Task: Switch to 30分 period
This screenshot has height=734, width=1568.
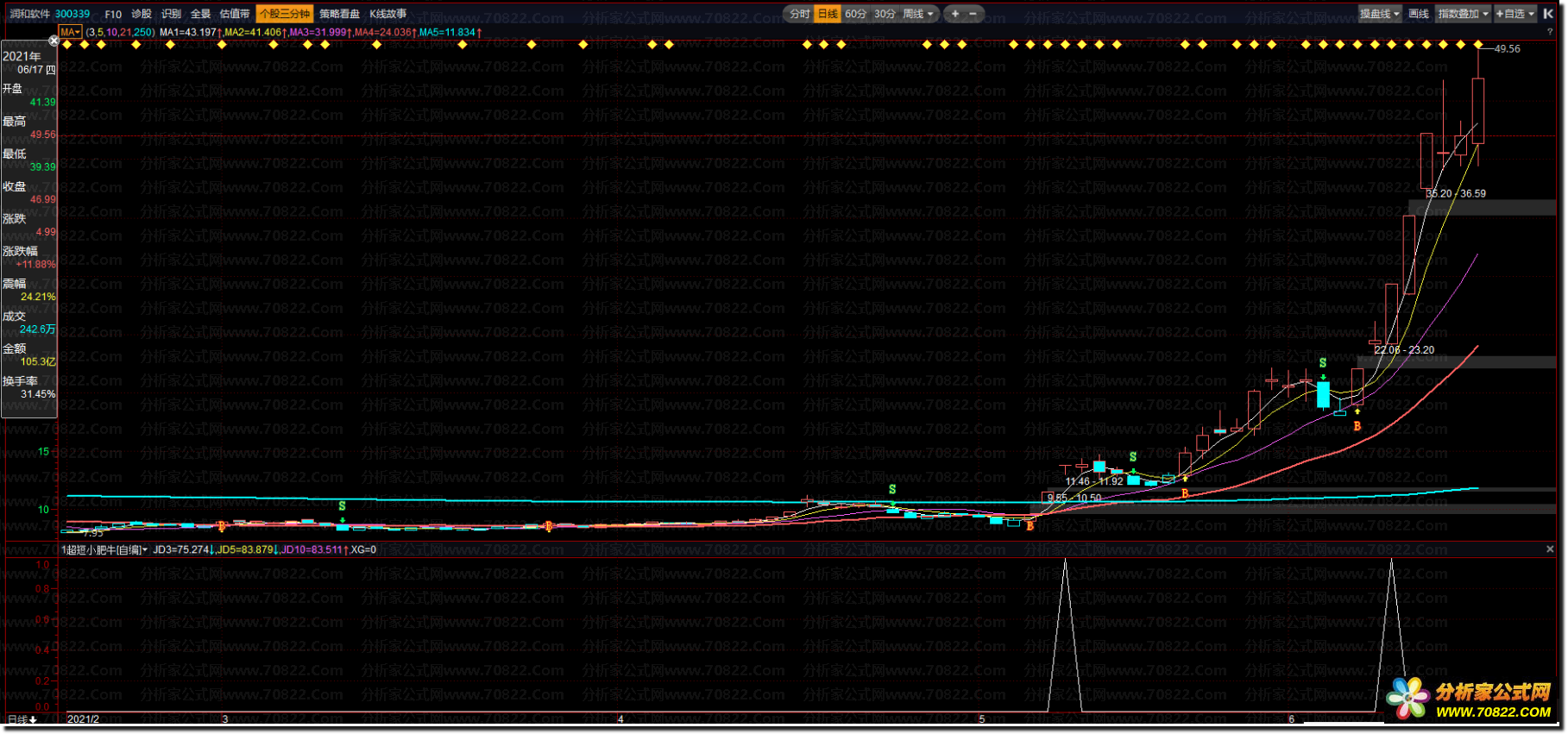Action: point(885,14)
